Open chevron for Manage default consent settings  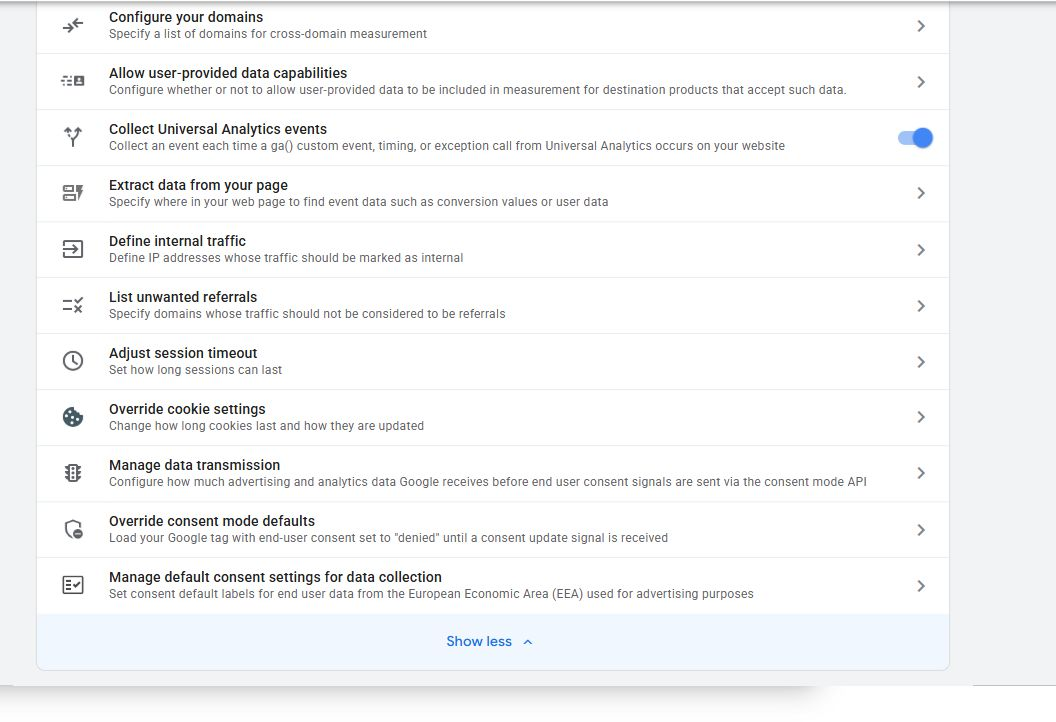(x=921, y=586)
